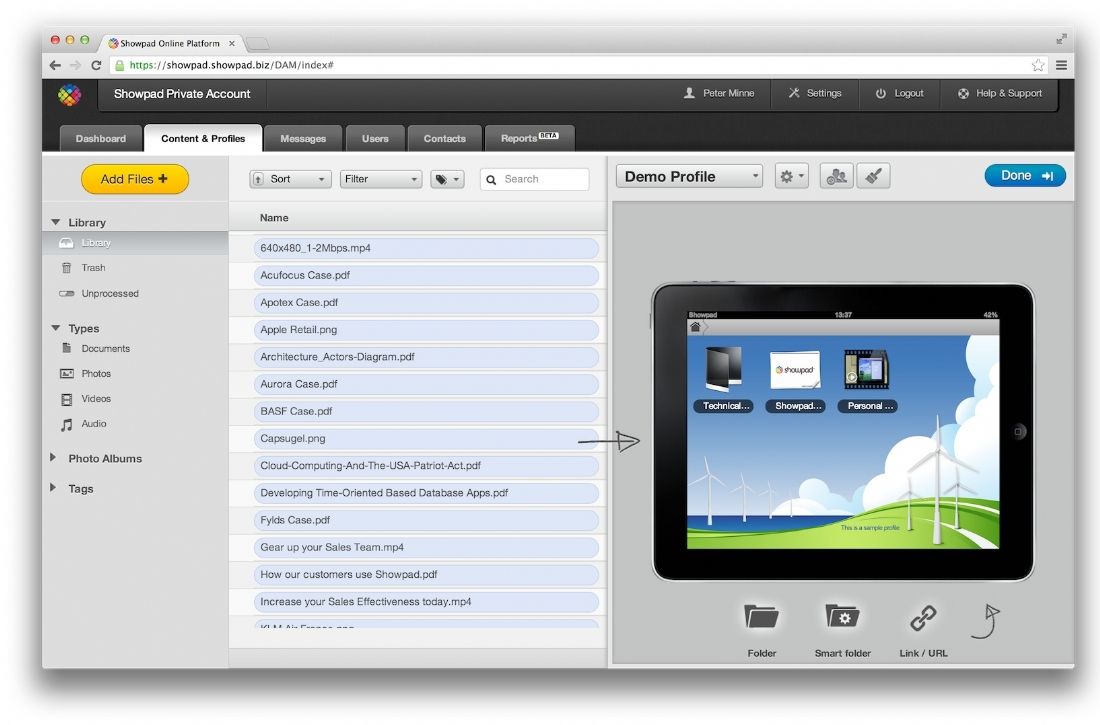Switch to the Dashboard tab
Image resolution: width=1100 pixels, height=725 pixels.
click(100, 138)
